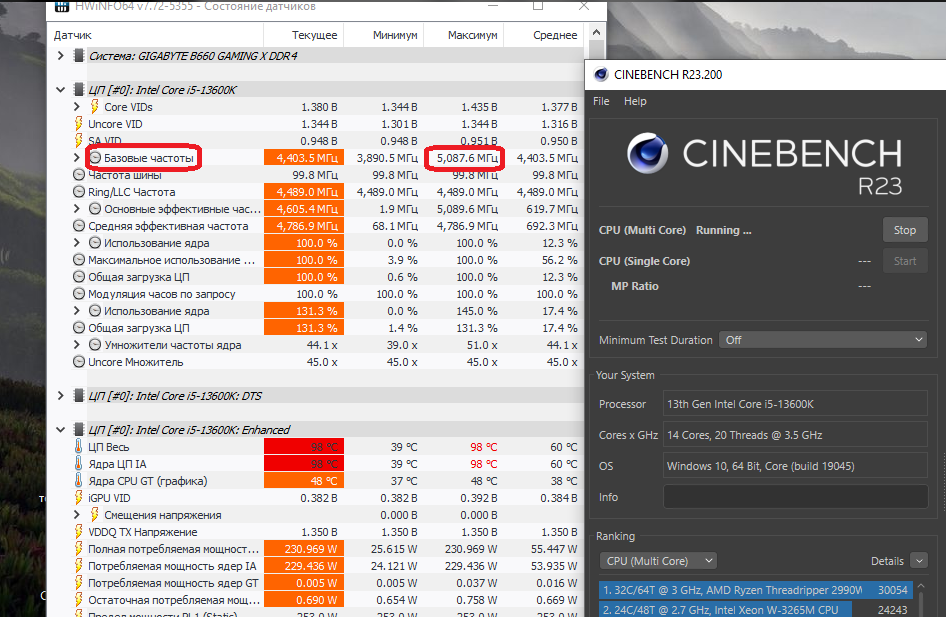Toggle the Details dropdown button in Ranking
Viewport: 946px width, 617px height.
point(919,561)
